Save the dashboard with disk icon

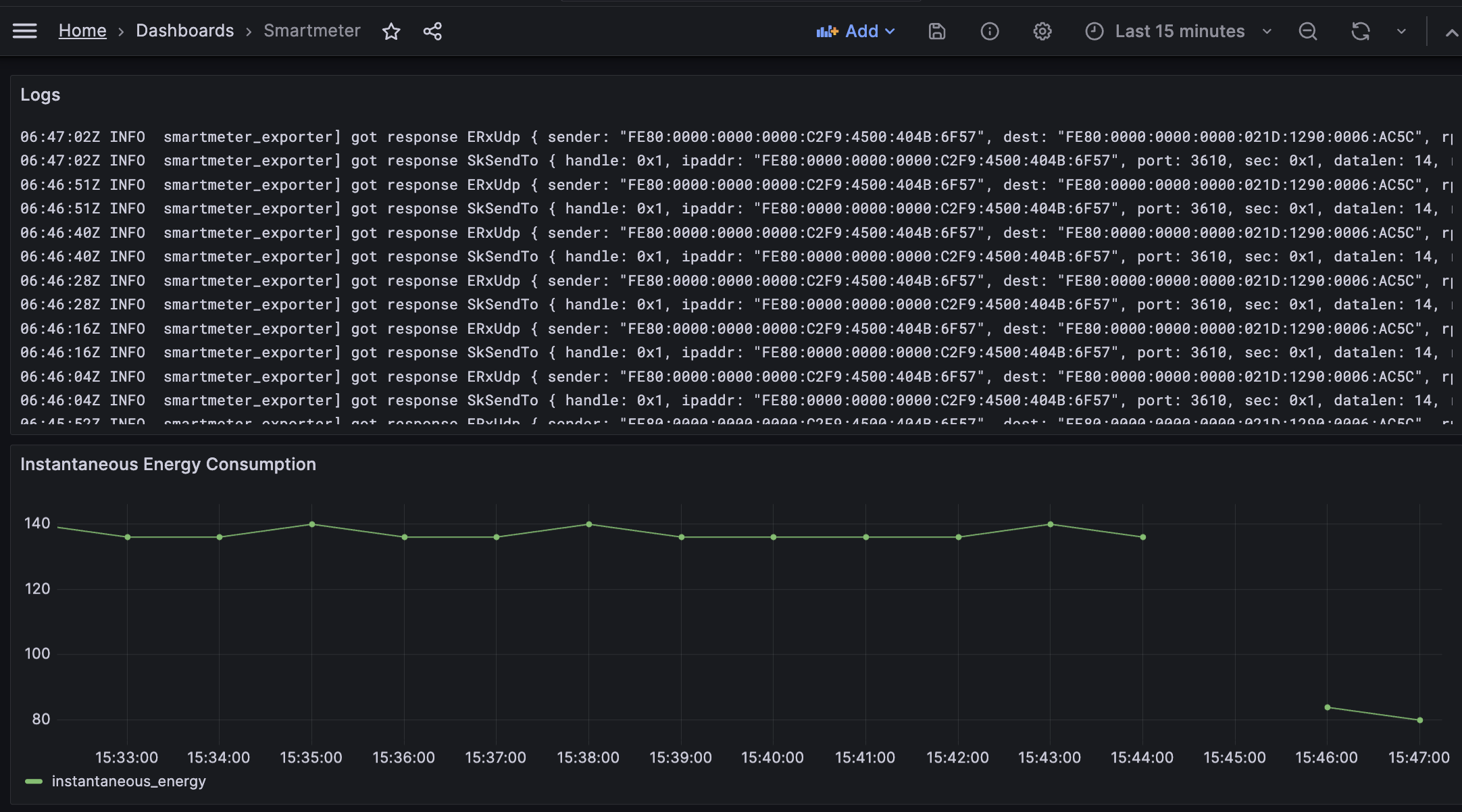coord(936,31)
